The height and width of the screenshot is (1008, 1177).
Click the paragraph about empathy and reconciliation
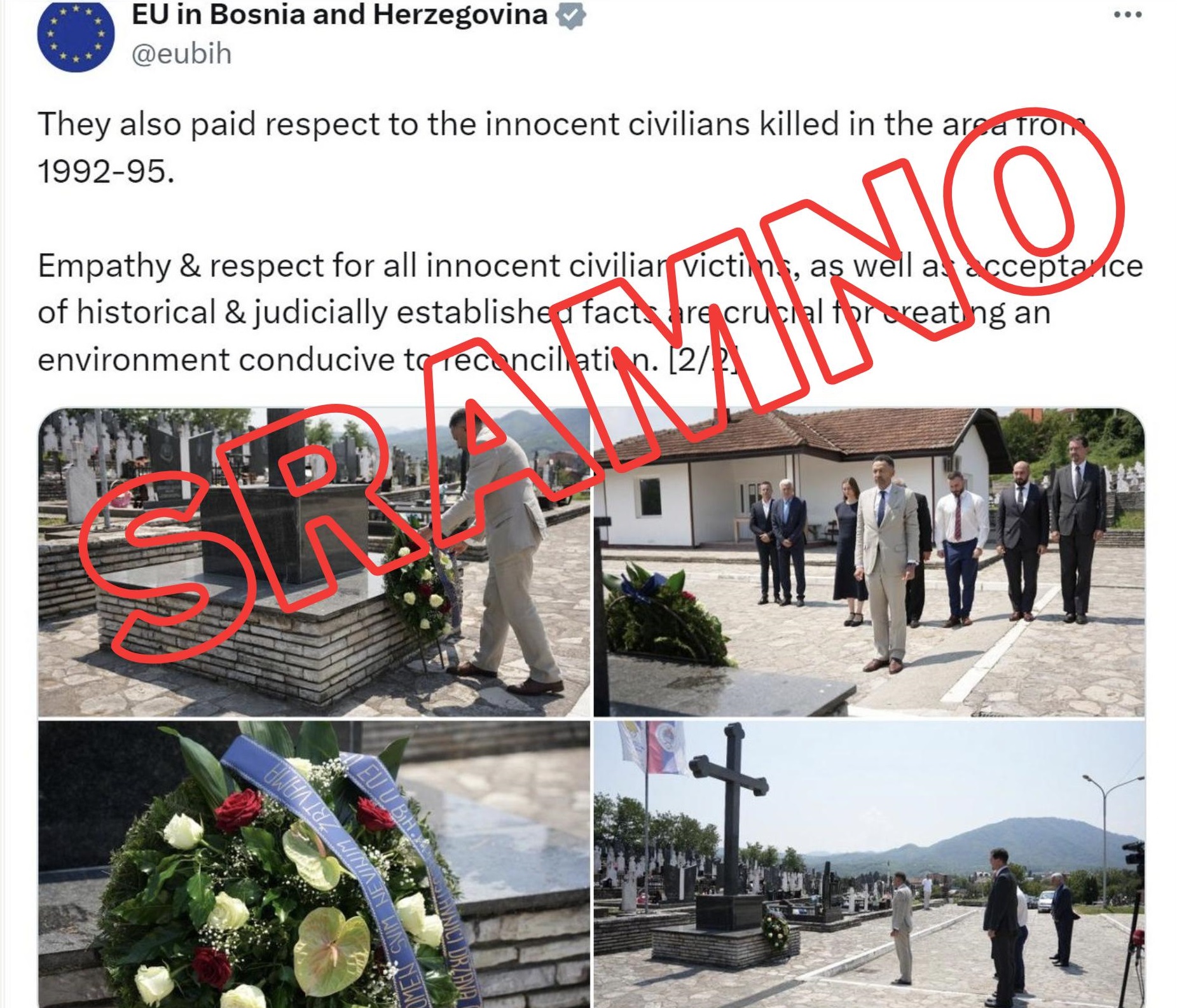(590, 312)
